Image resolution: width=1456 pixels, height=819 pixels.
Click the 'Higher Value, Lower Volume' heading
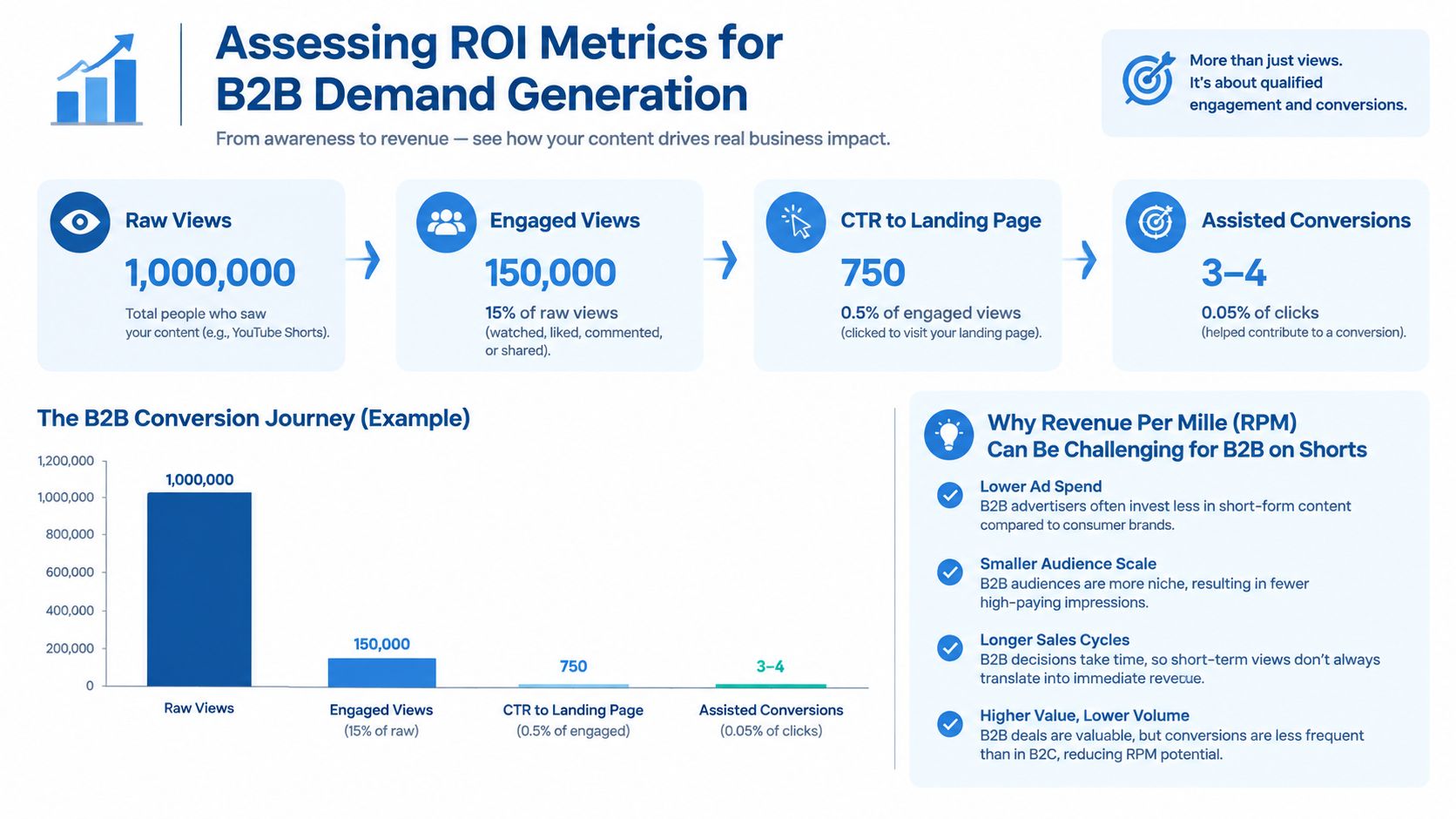point(1084,715)
